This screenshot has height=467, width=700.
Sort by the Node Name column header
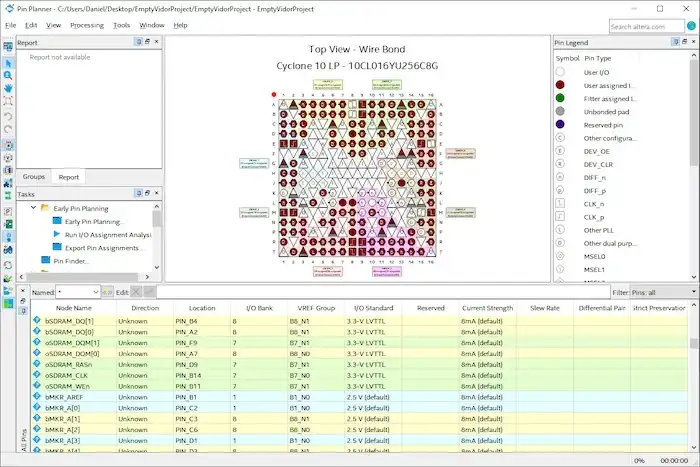click(x=74, y=308)
